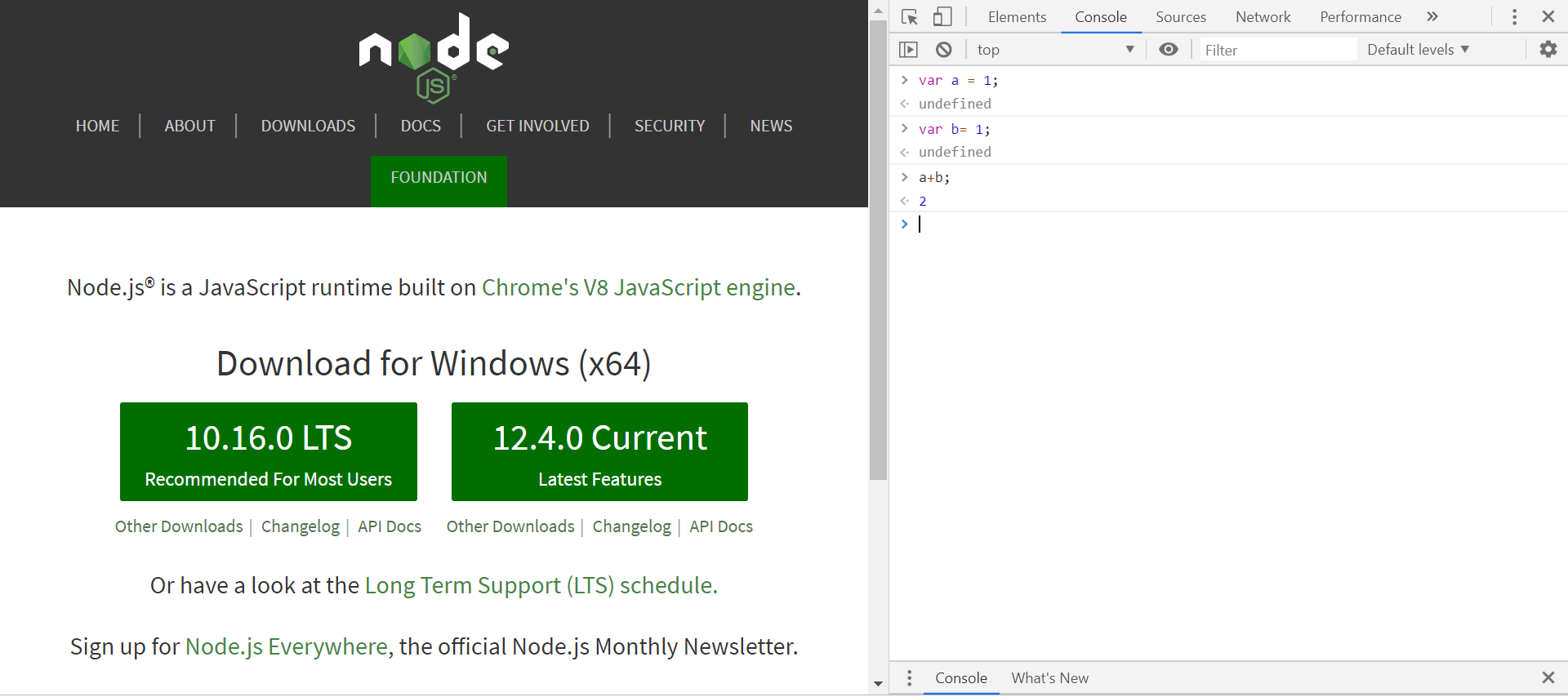The image size is (1568, 697).
Task: Open Other Downloads under 12.4.0 Current
Action: pos(510,526)
